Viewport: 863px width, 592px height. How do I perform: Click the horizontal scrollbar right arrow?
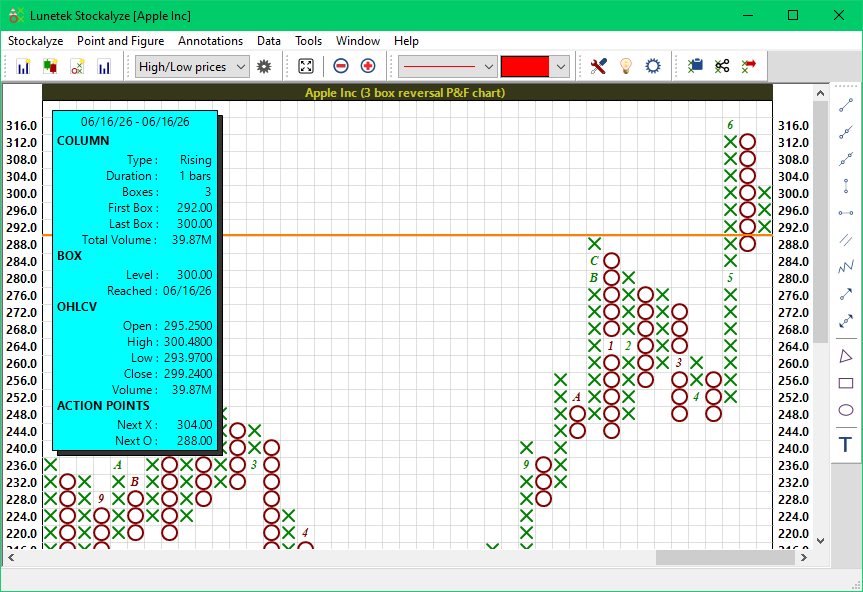coord(804,557)
